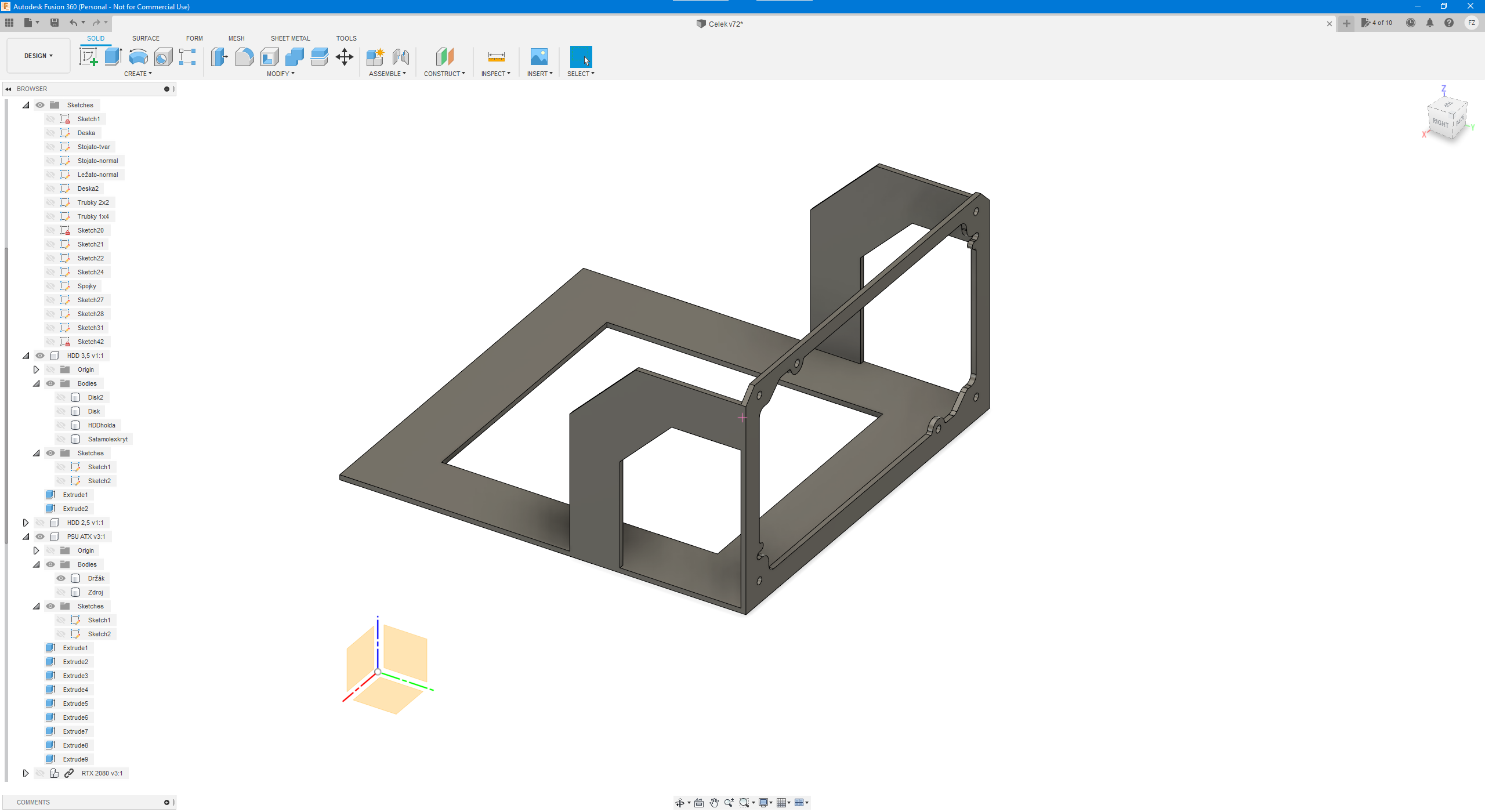Select the Revolve tool icon

click(138, 57)
